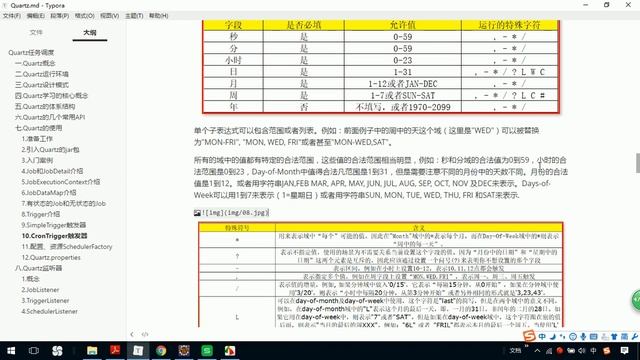This screenshot has height=360, width=640.
Task: Open Google Chrome from taskbar
Action: click(x=161, y=351)
